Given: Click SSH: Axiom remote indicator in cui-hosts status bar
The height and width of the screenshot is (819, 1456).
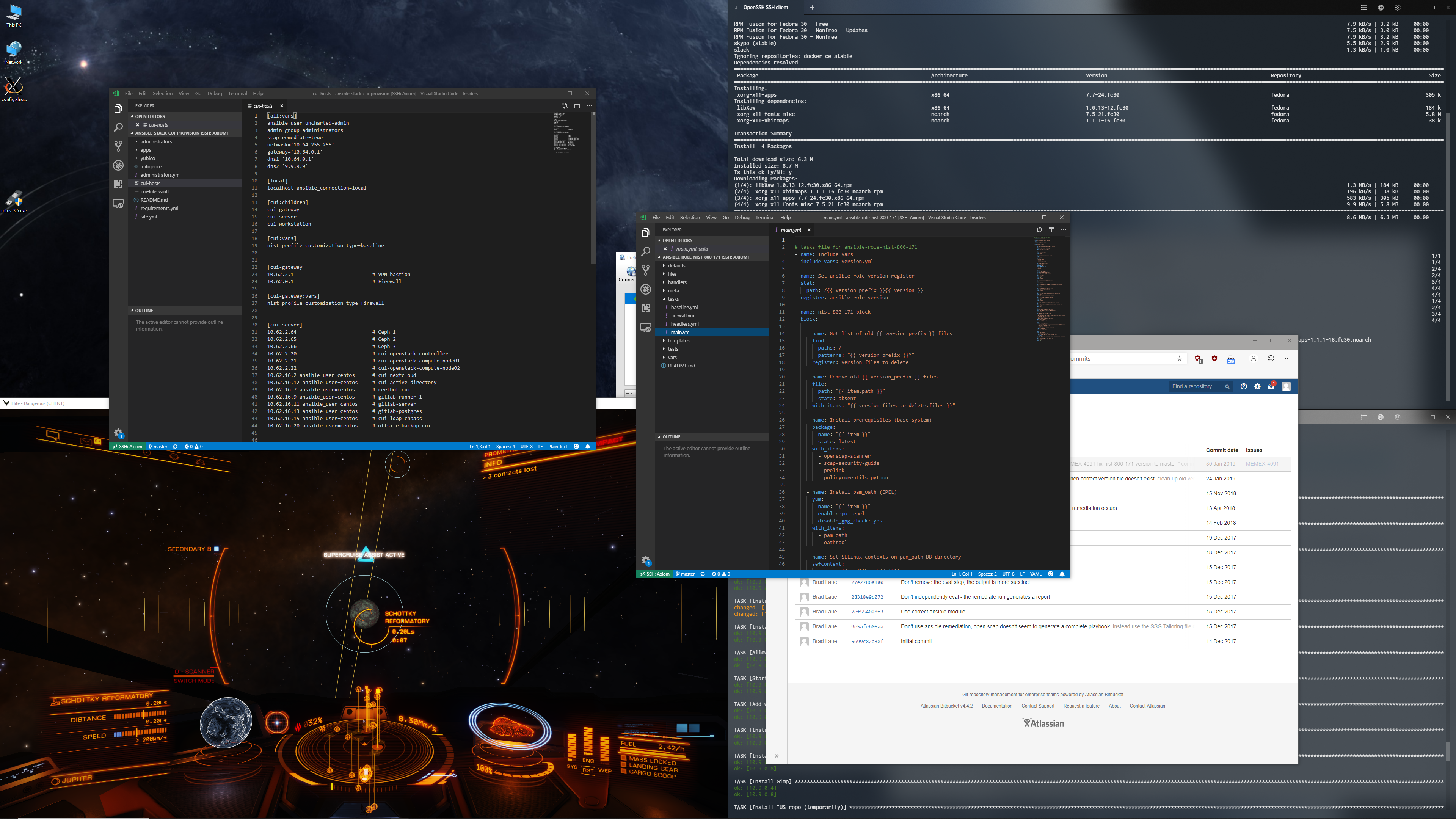Looking at the screenshot, I should (128, 447).
